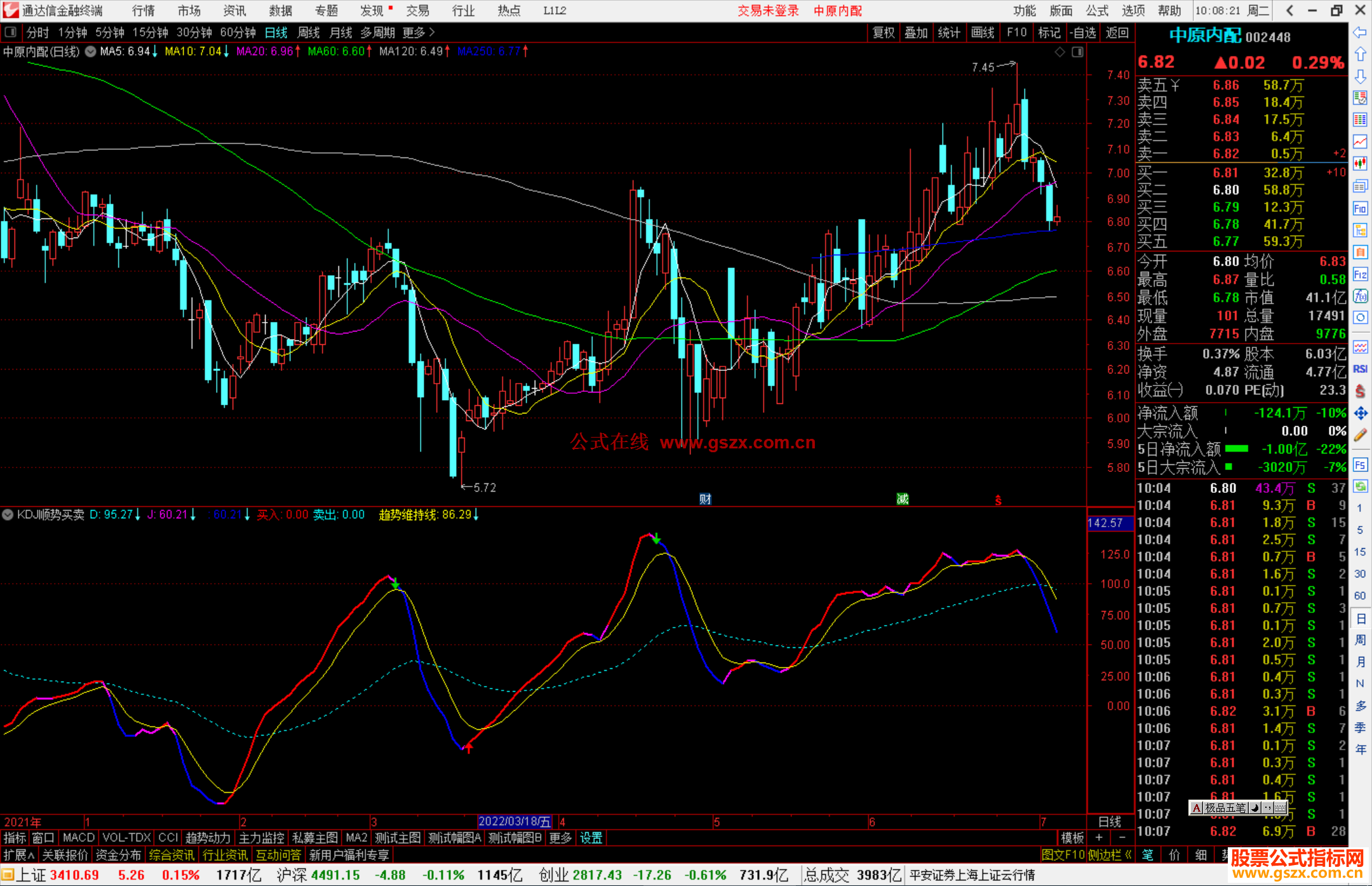Click the 设置 settings button in indicator bar
The image size is (1372, 886).
tap(591, 838)
